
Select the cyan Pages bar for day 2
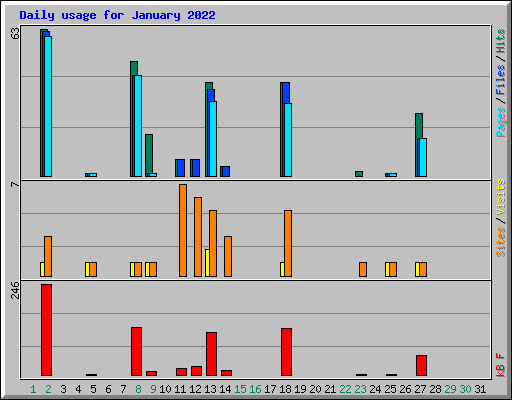pos(48,106)
